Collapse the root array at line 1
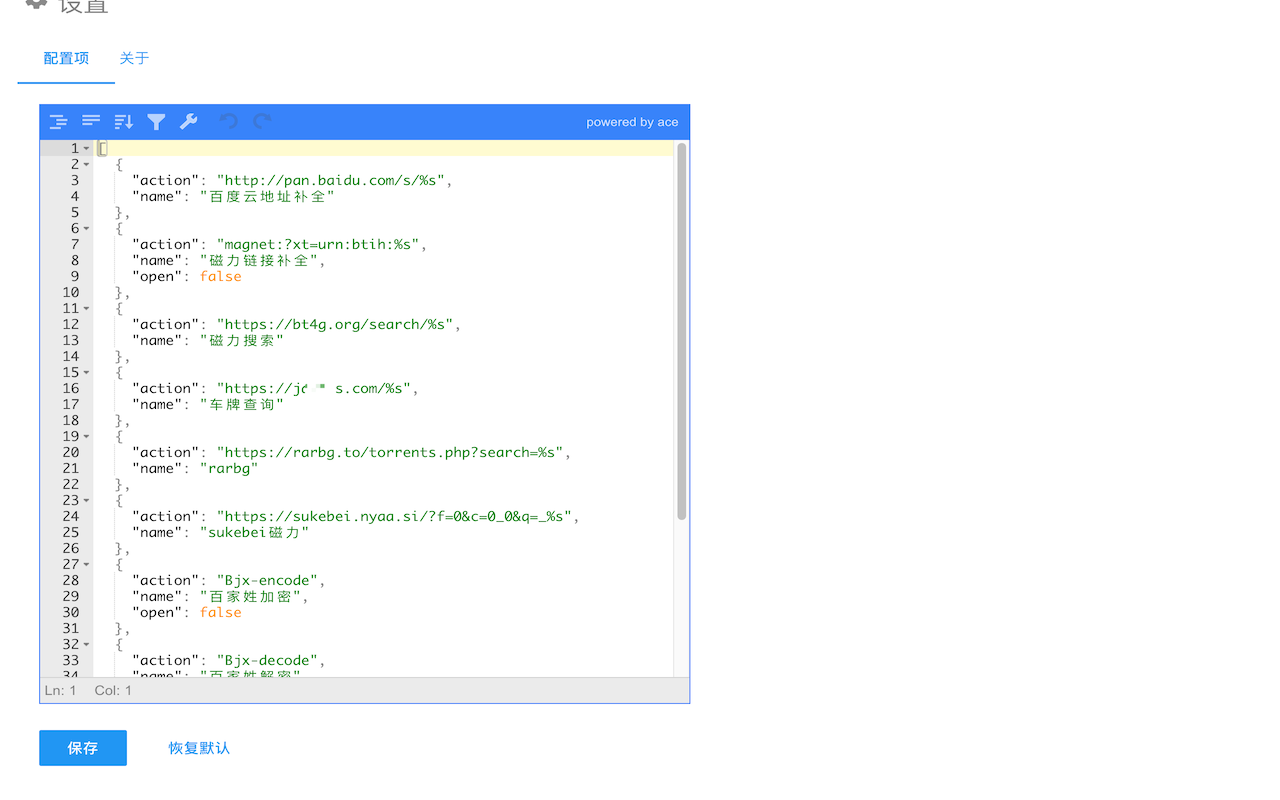1280x800 pixels. click(x=87, y=149)
